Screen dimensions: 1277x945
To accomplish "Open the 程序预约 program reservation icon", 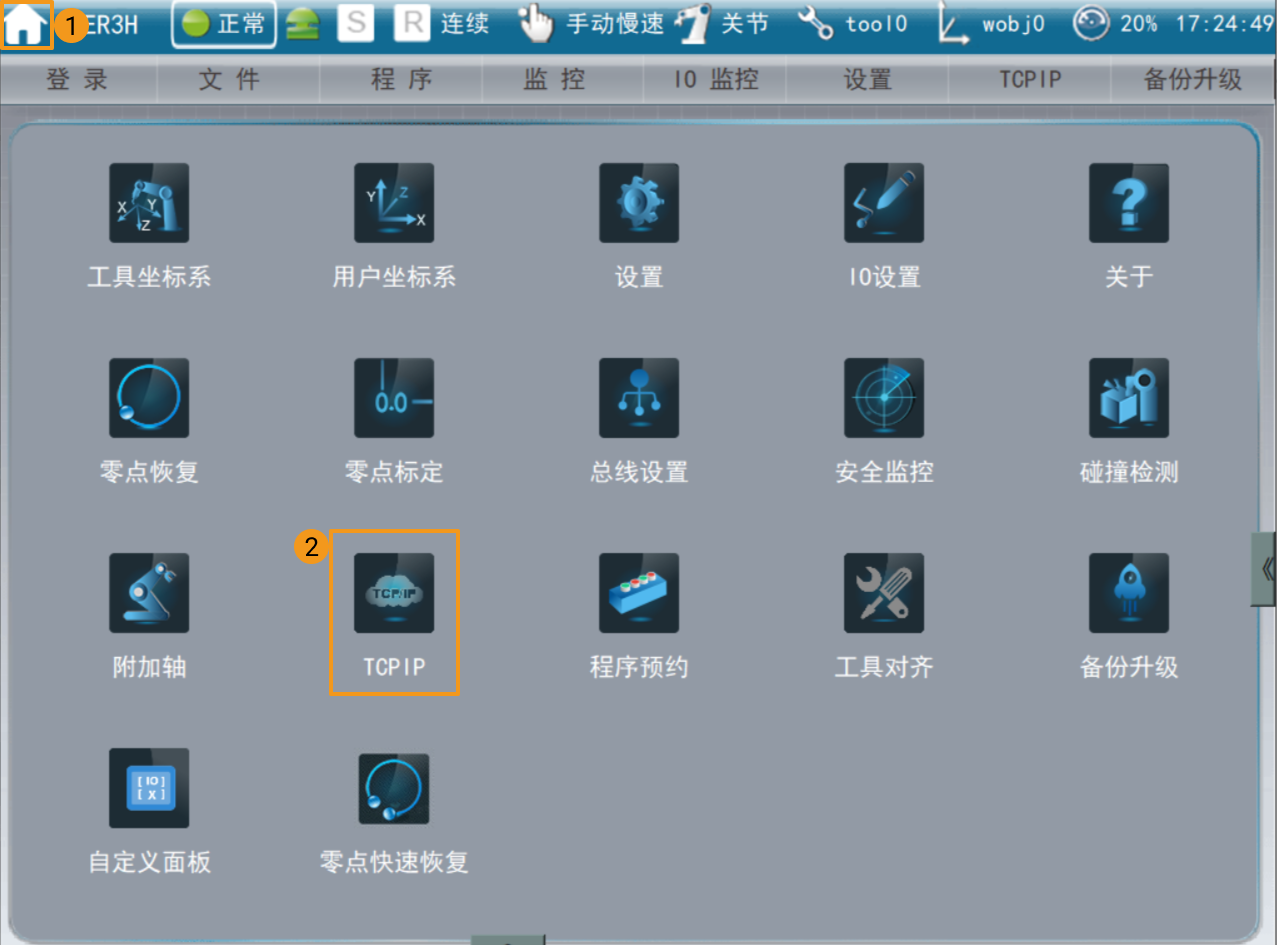I will coord(639,593).
